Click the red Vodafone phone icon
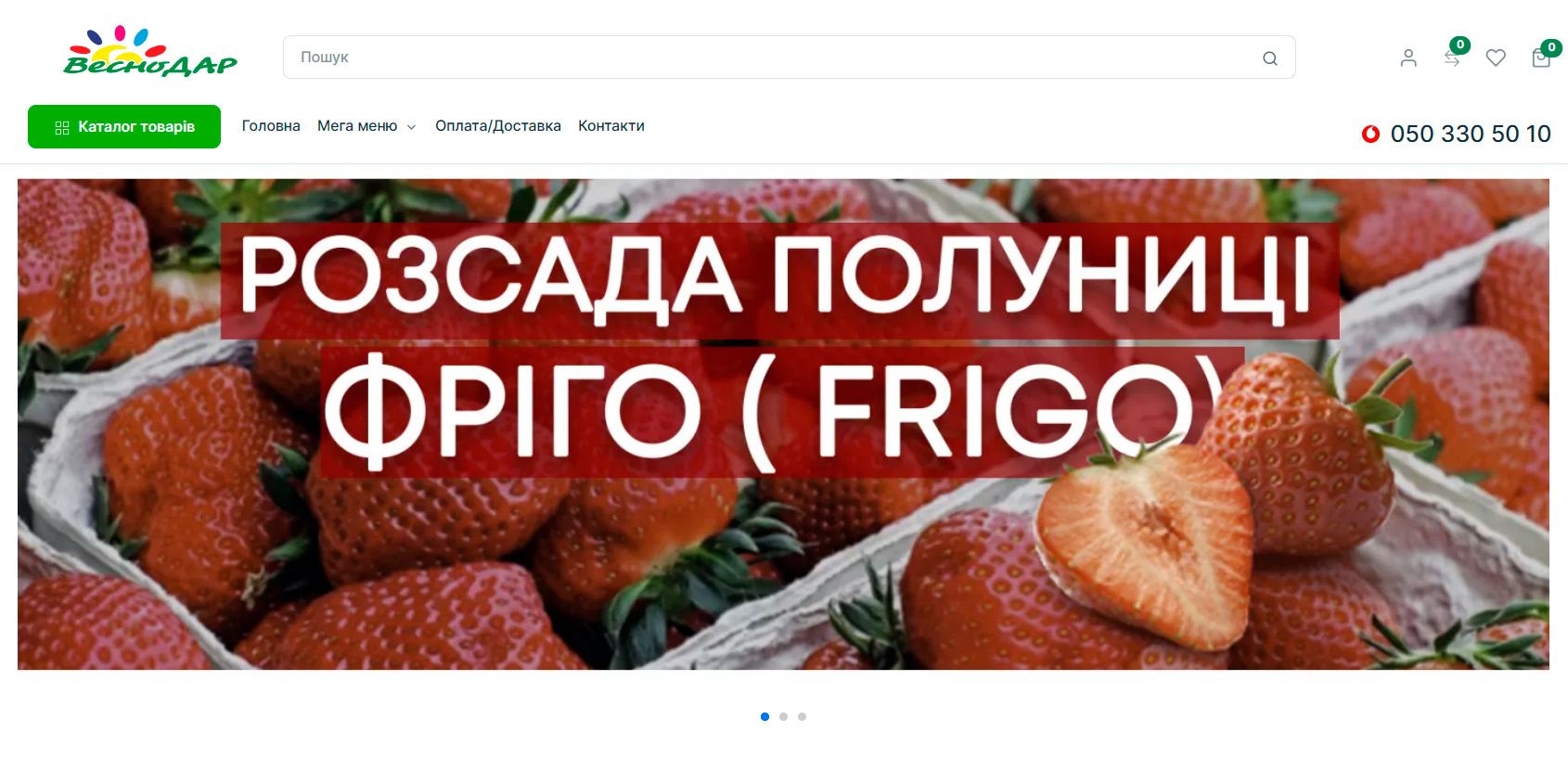This screenshot has height=758, width=1568. (x=1370, y=134)
